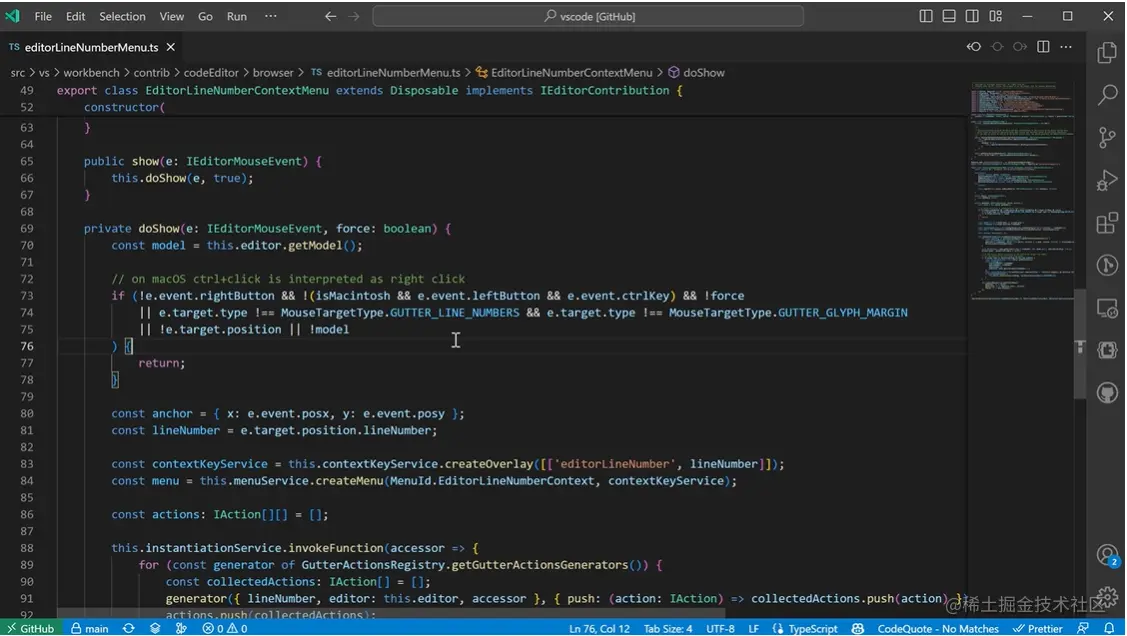Open the View menu
The width and height of the screenshot is (1127, 636).
click(171, 16)
